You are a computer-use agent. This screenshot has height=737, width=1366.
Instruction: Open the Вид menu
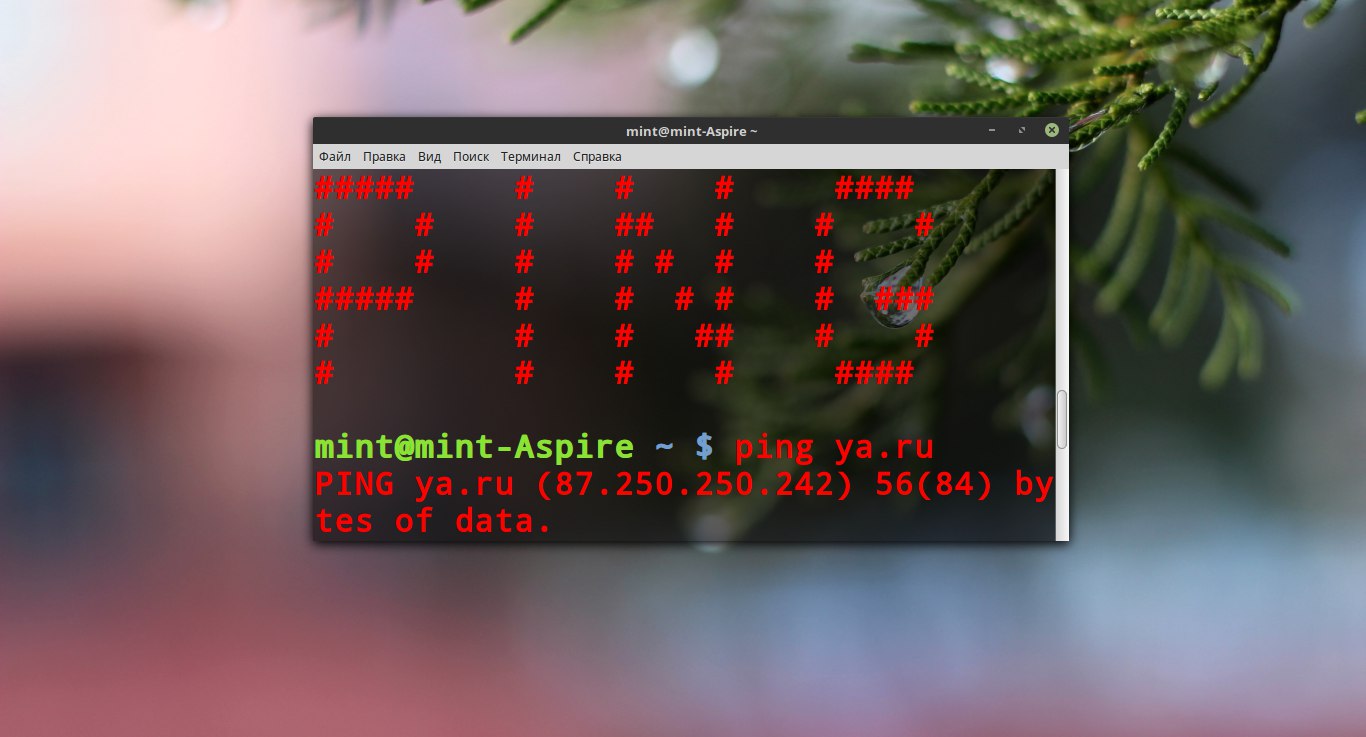(429, 157)
